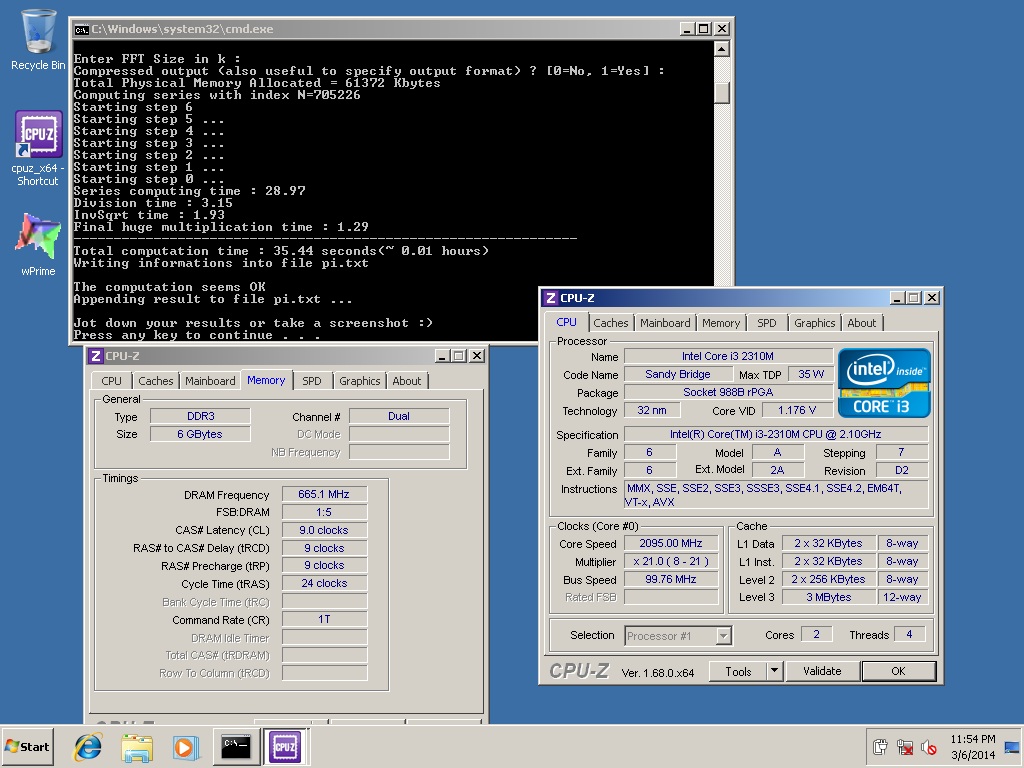This screenshot has width=1024, height=768.
Task: Open the Mainboard tab in front CPU-Z
Action: [665, 323]
